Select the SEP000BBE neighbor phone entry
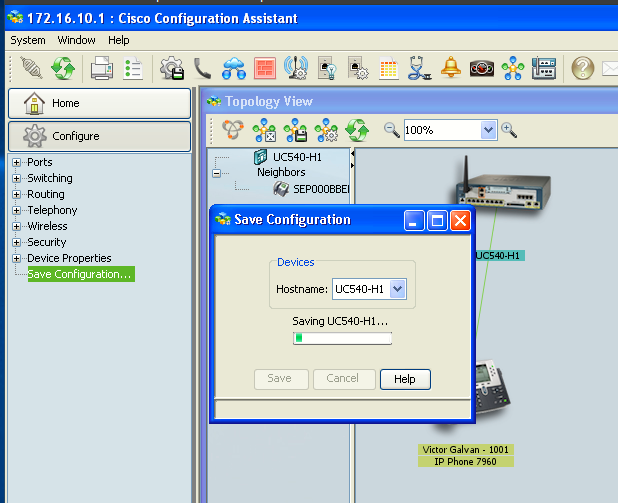This screenshot has height=503, width=618. click(321, 189)
